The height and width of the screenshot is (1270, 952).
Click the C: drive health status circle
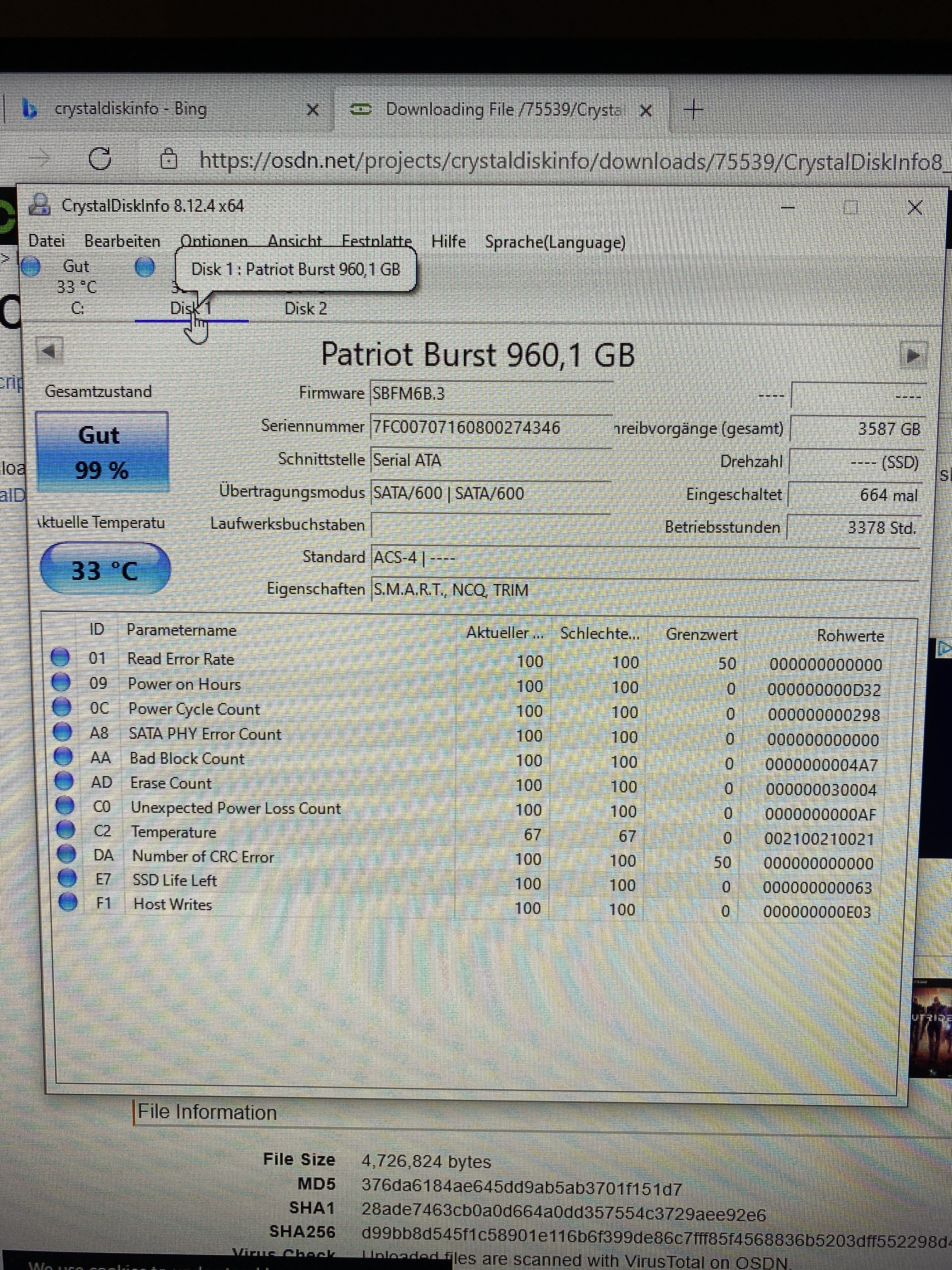tap(31, 266)
